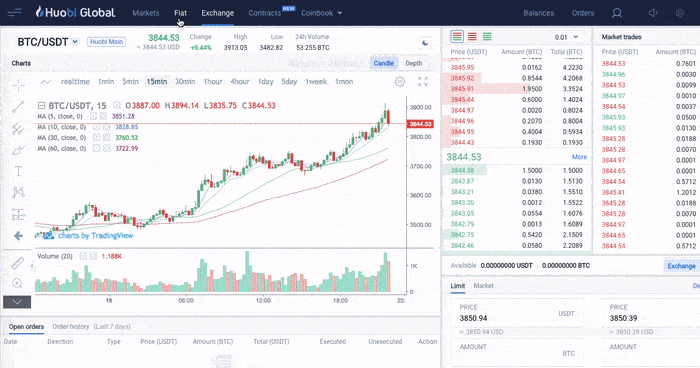Select the 1hour chart interval

[x=212, y=82]
